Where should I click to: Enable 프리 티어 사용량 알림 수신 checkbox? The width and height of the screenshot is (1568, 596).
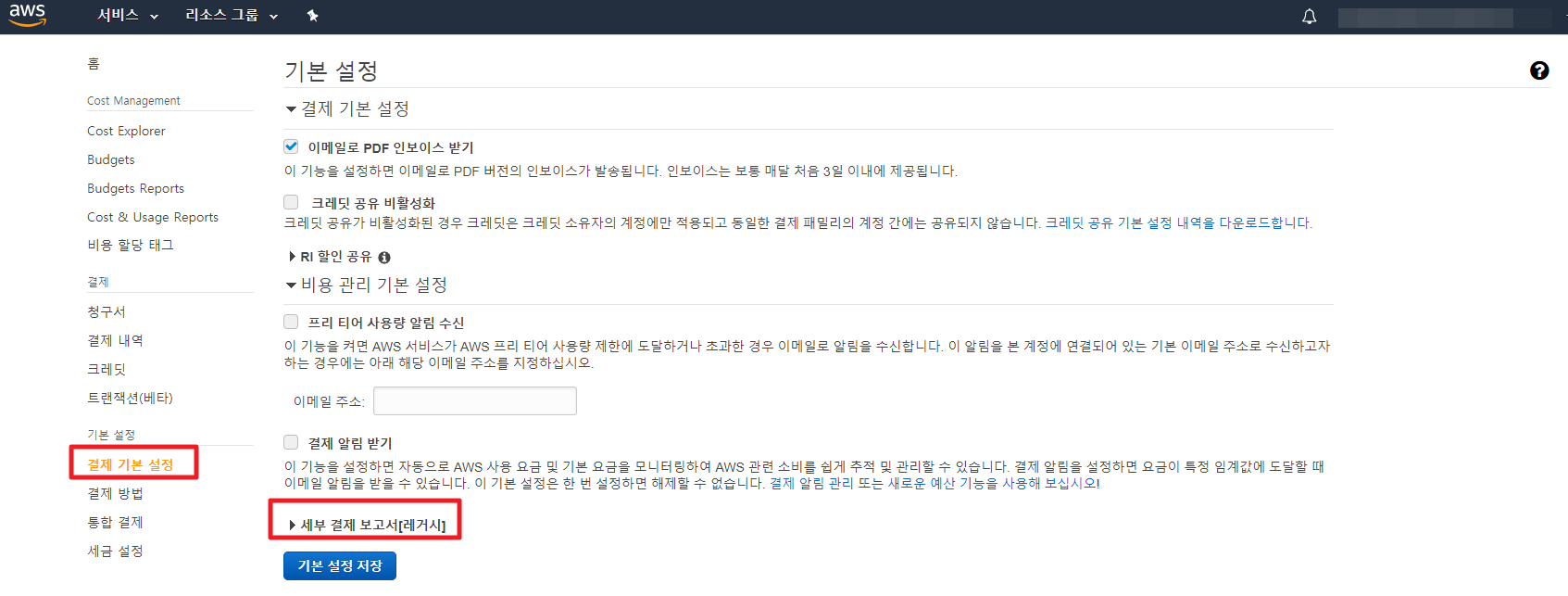pyautogui.click(x=291, y=322)
